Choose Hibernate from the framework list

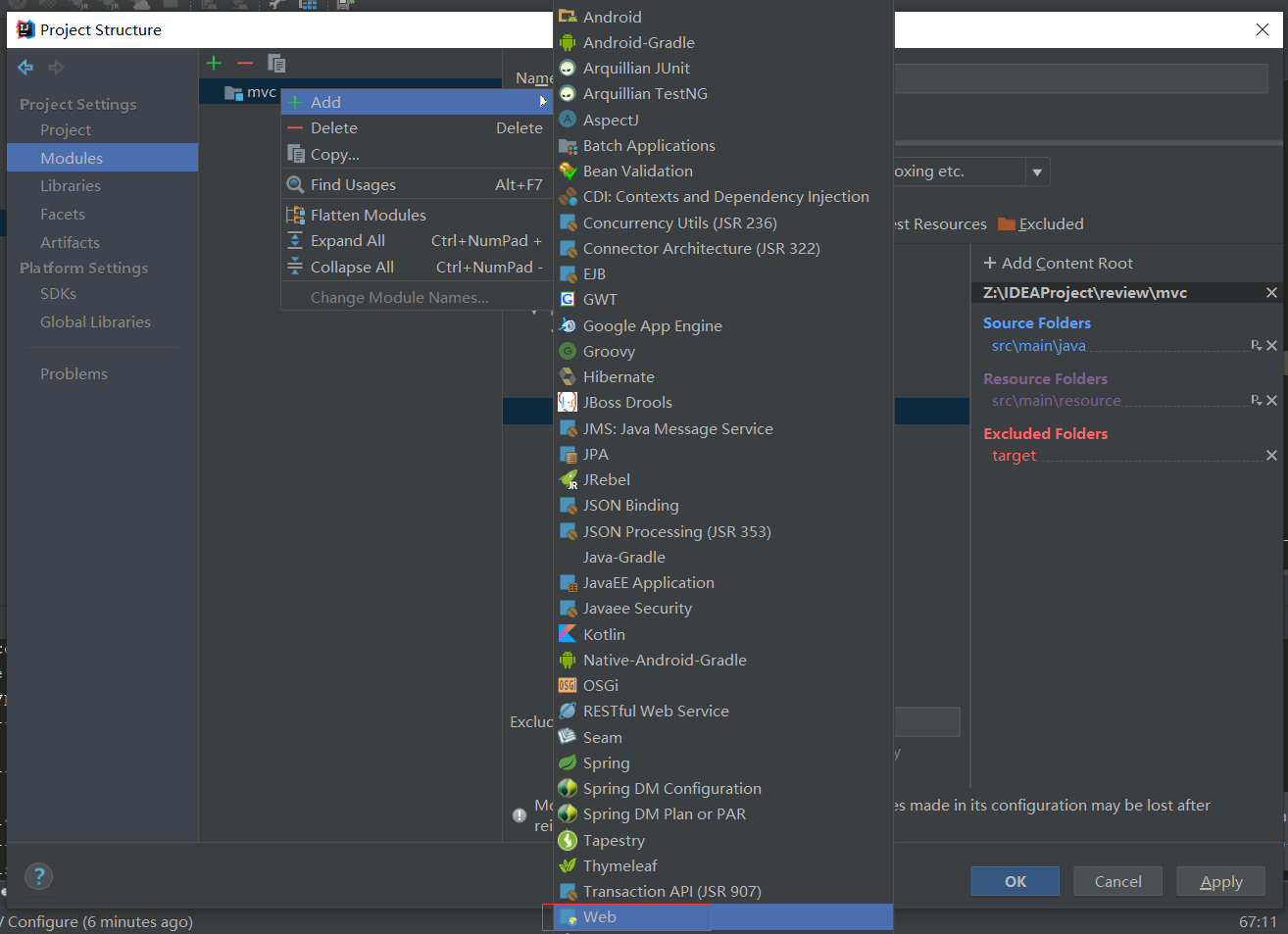click(x=723, y=376)
